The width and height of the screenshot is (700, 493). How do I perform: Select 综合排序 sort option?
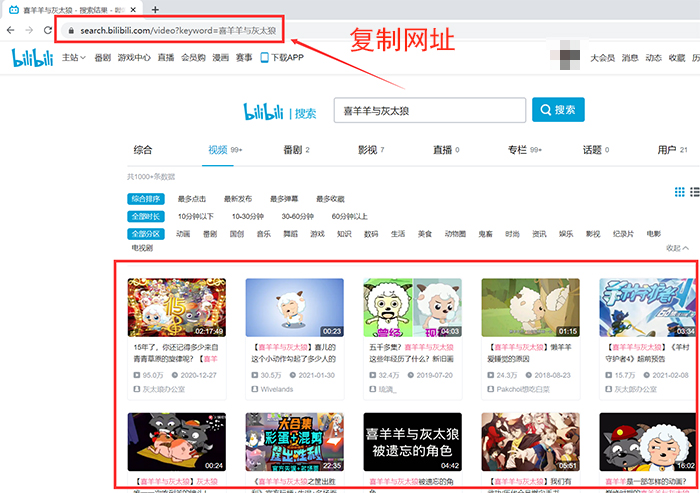click(146, 199)
